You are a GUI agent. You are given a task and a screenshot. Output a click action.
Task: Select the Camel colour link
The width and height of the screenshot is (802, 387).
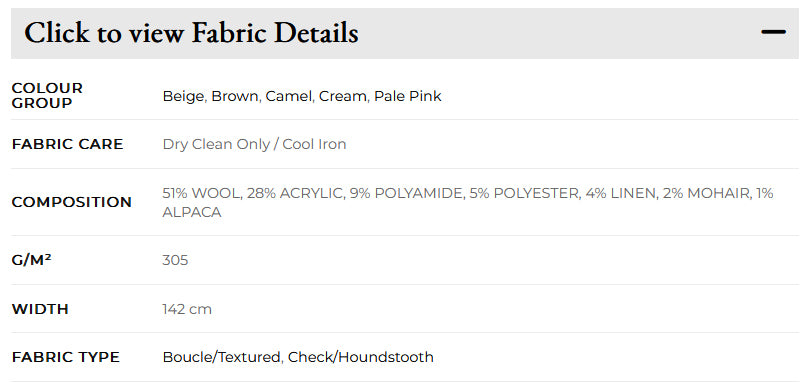tap(288, 96)
